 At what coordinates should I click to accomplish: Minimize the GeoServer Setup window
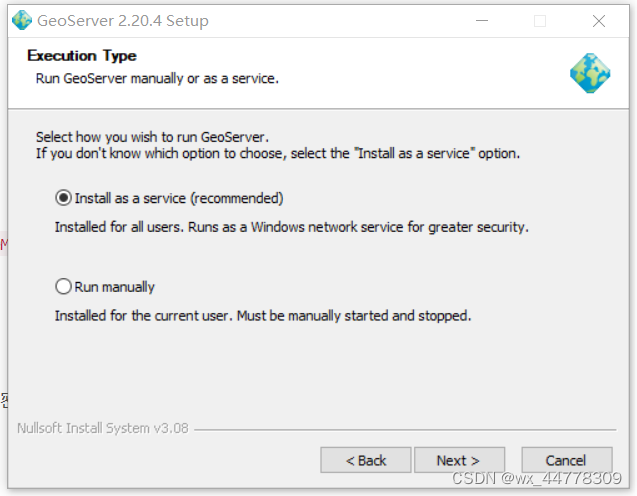[482, 20]
